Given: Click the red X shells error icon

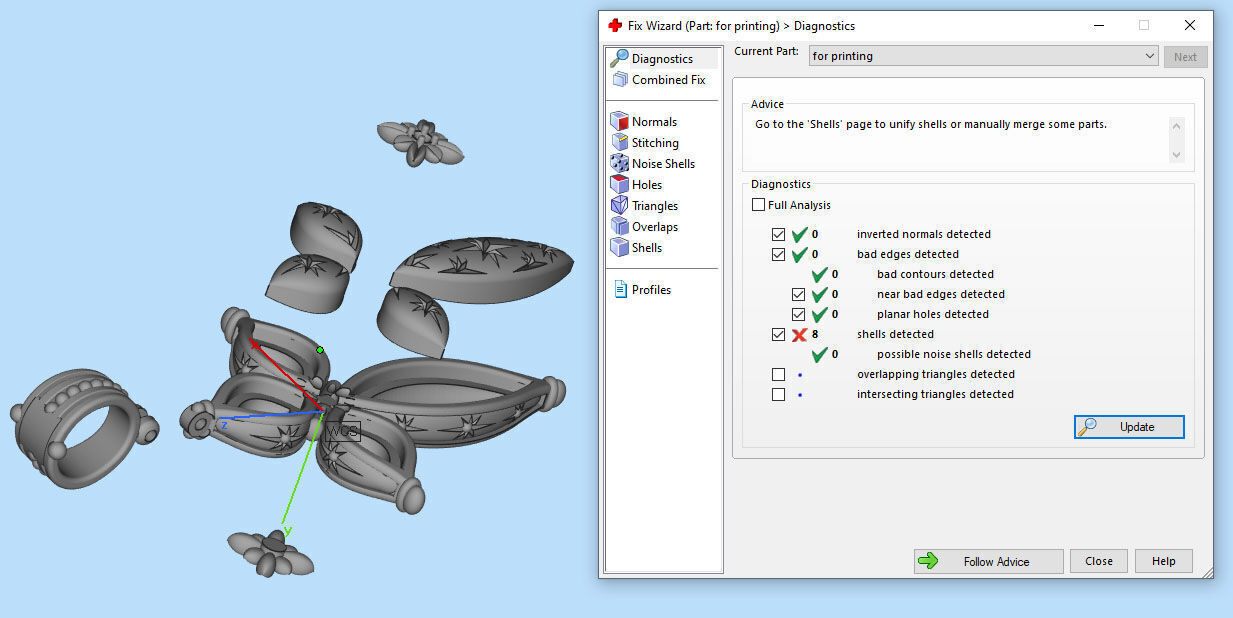Looking at the screenshot, I should pyautogui.click(x=799, y=334).
